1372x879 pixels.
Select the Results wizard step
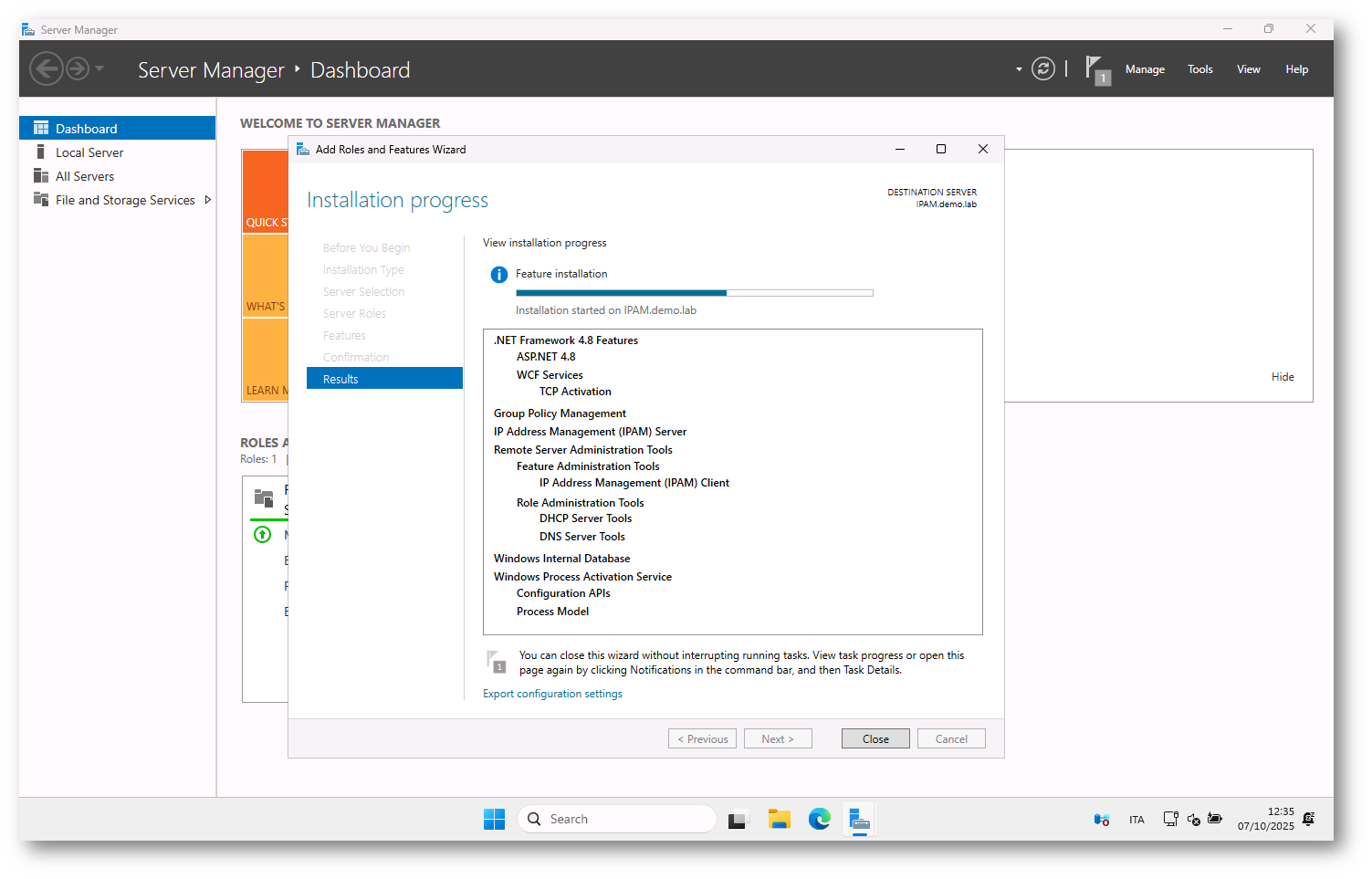[384, 379]
